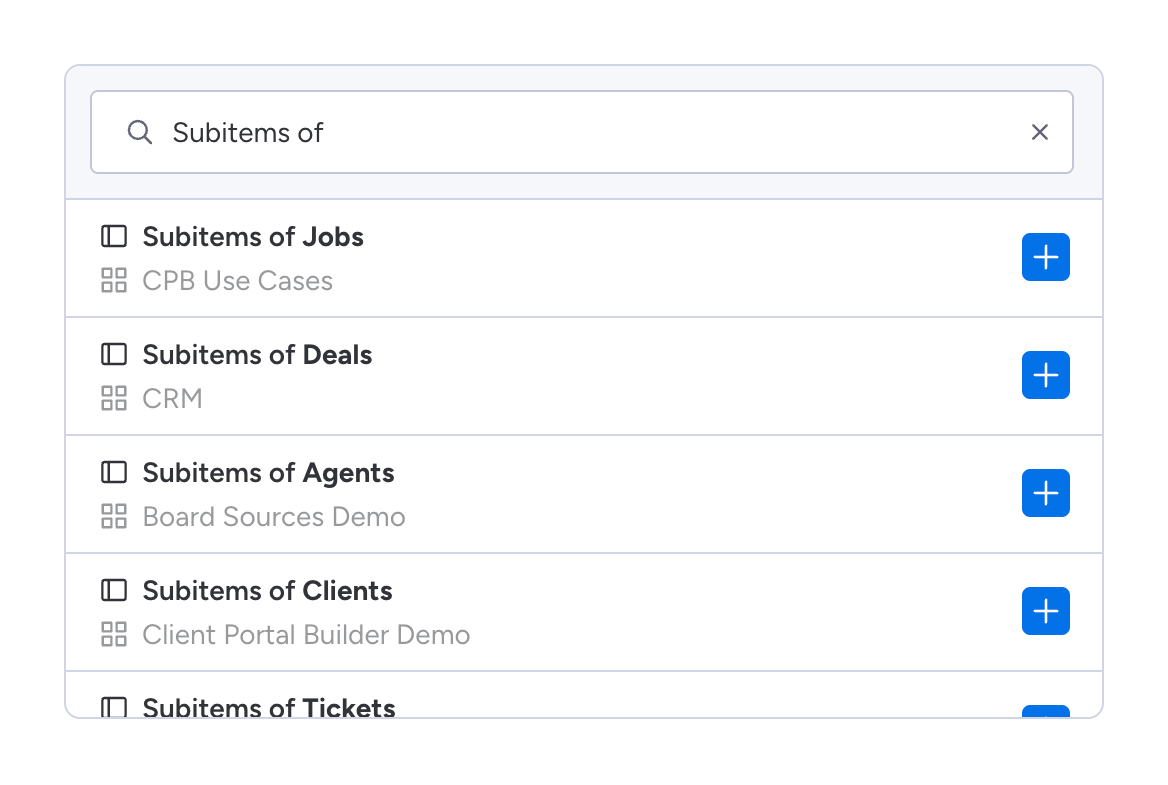Image resolution: width=1168 pixels, height=785 pixels.
Task: Click workspace grid icon next to CPB Use Cases
Action: coord(114,281)
